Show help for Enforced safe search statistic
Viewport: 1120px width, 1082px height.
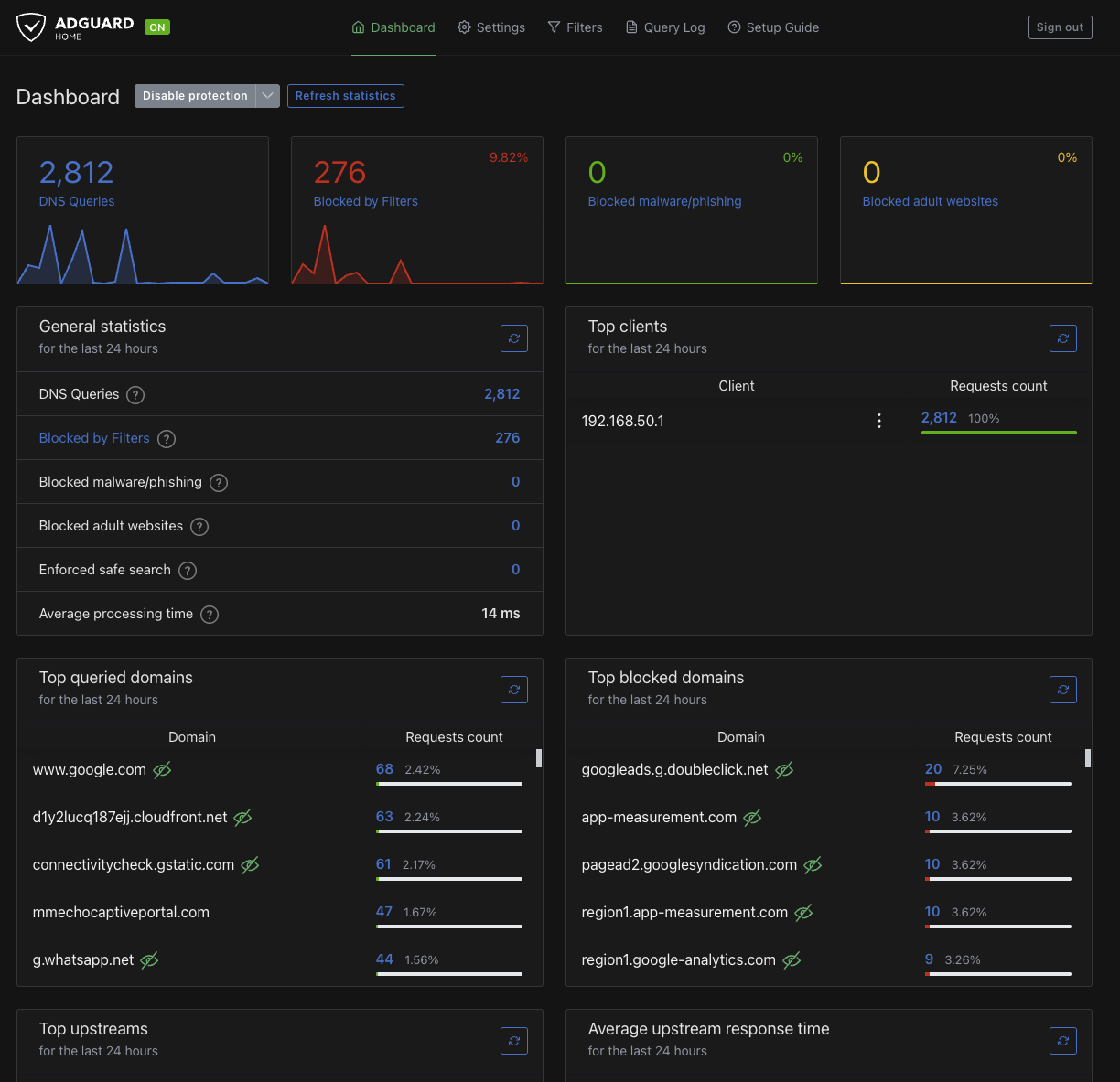coord(188,571)
